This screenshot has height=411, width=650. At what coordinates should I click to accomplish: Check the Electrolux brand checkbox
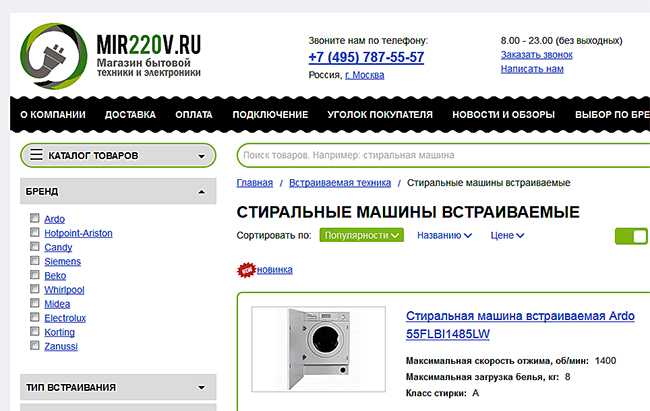(35, 317)
